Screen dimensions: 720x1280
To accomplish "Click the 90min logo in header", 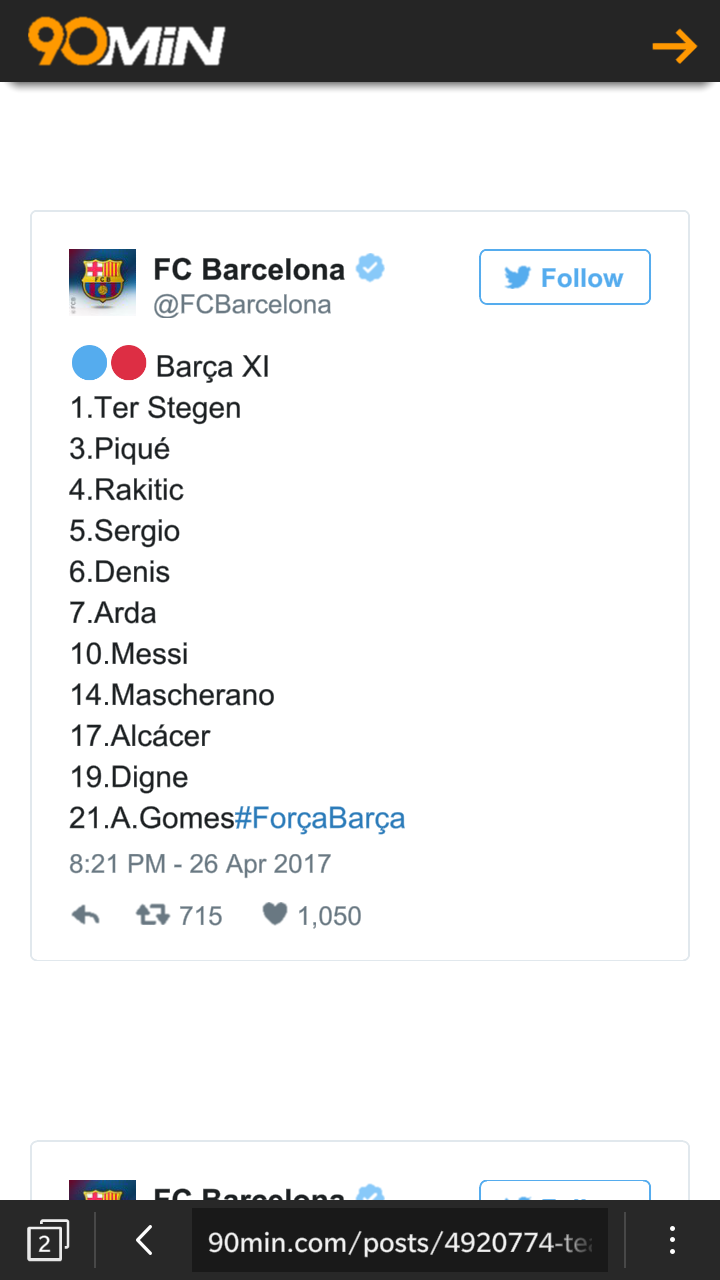I will [126, 44].
